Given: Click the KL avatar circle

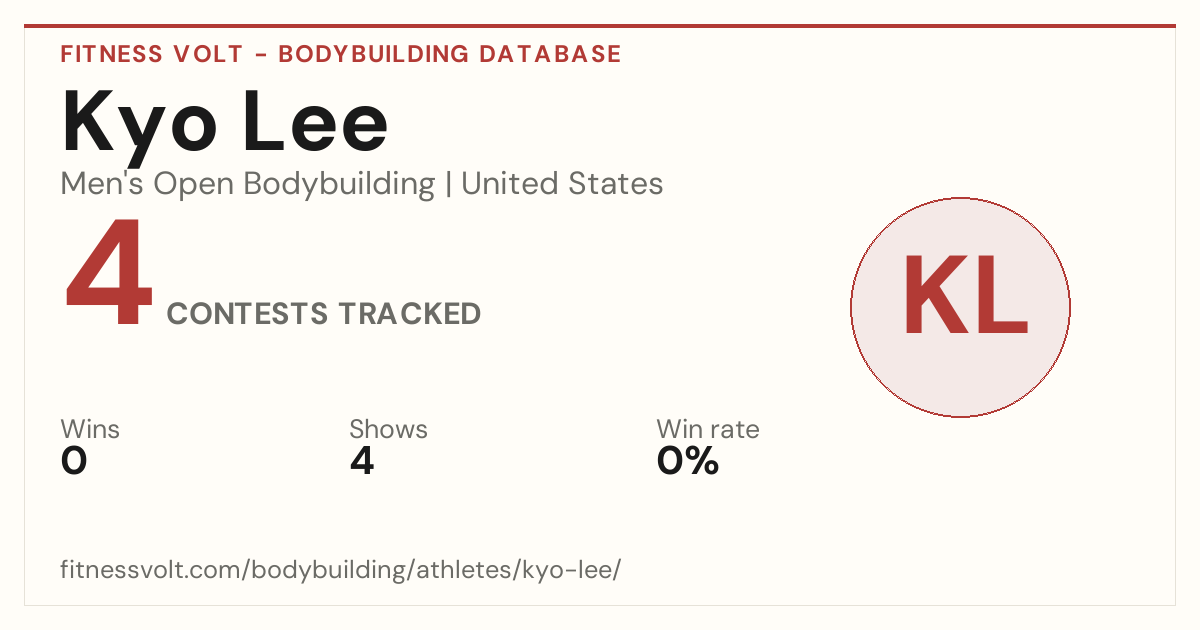Looking at the screenshot, I should tap(960, 307).
